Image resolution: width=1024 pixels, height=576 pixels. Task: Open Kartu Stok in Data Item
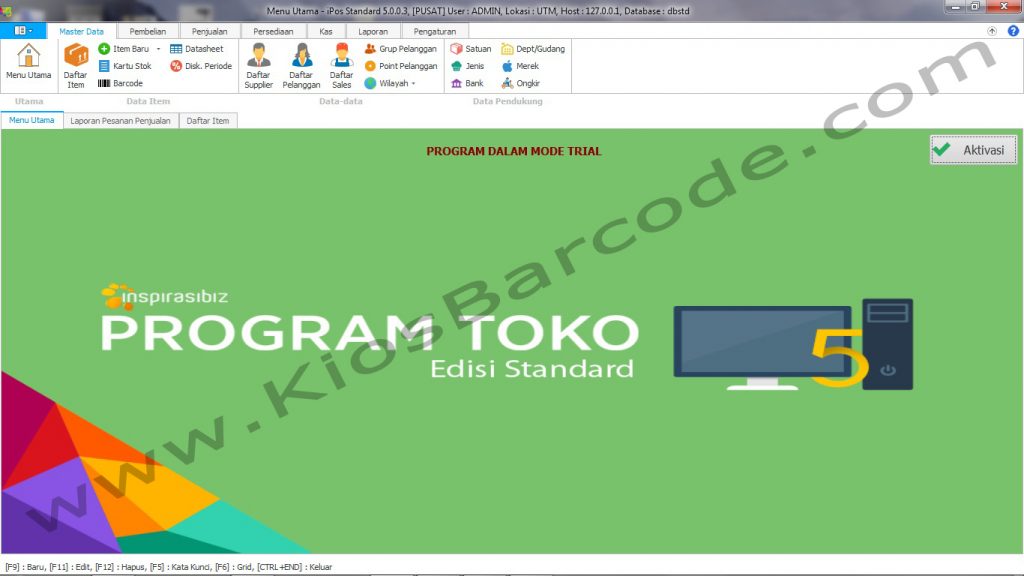point(125,66)
